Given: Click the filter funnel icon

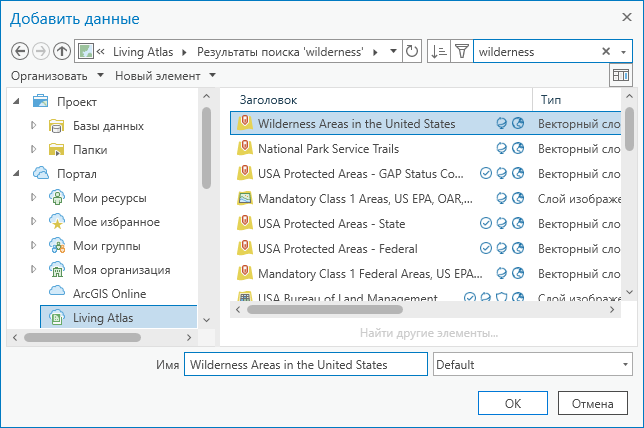Looking at the screenshot, I should pos(461,51).
